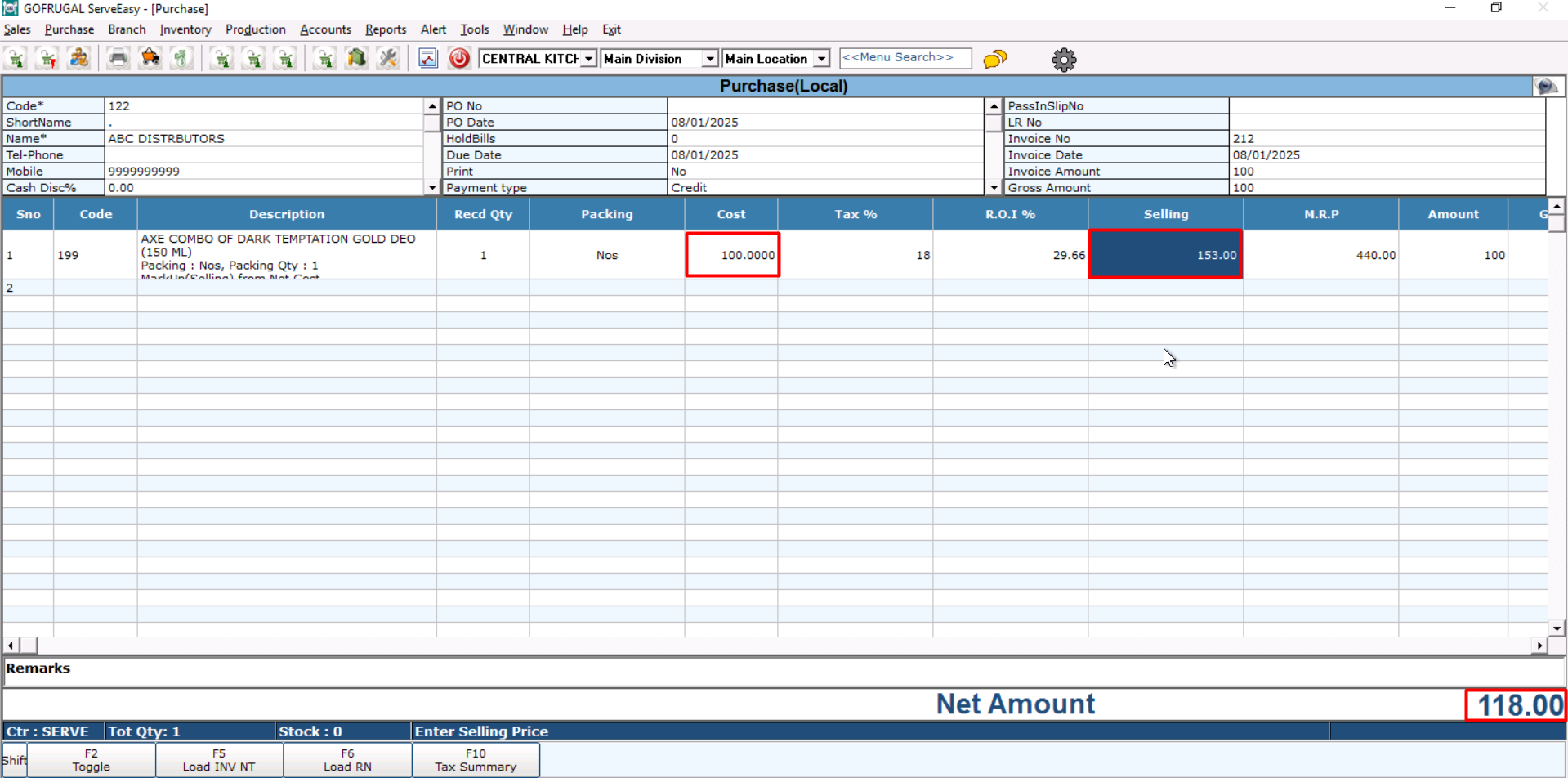This screenshot has width=1568, height=778.
Task: Click the supplier details panel scroll-up arrow
Action: (432, 106)
